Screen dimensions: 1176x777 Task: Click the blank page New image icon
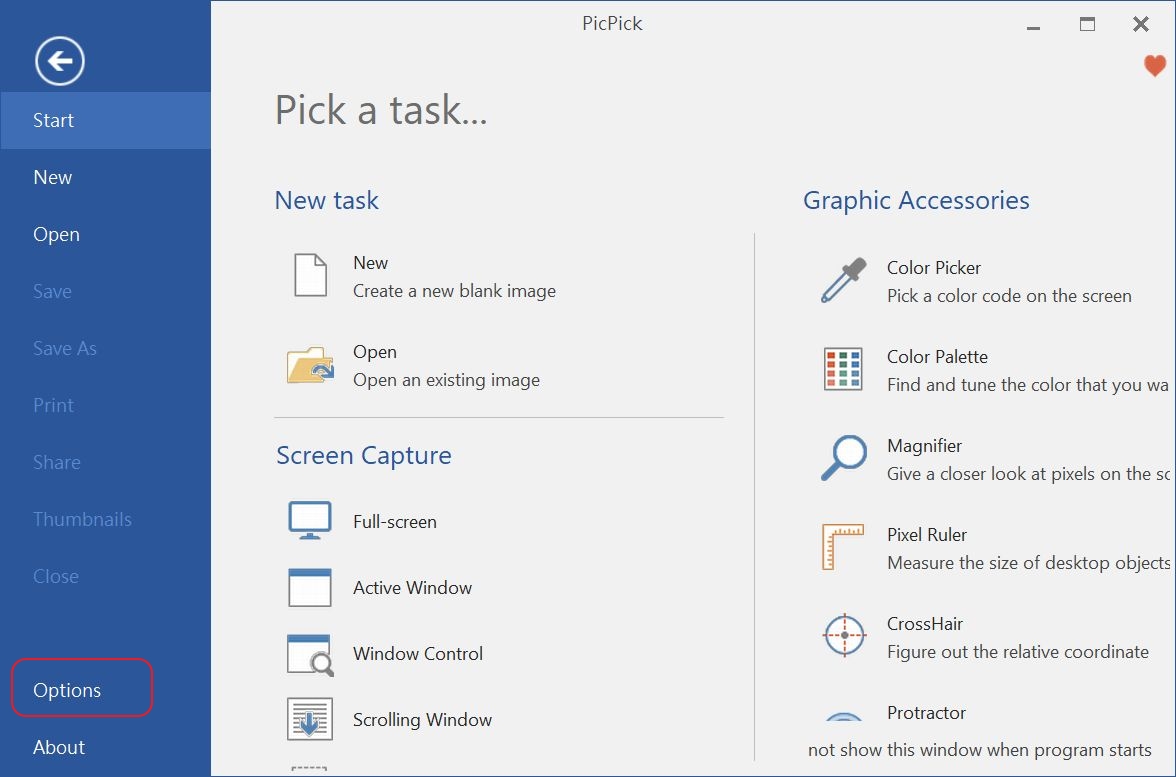(310, 275)
